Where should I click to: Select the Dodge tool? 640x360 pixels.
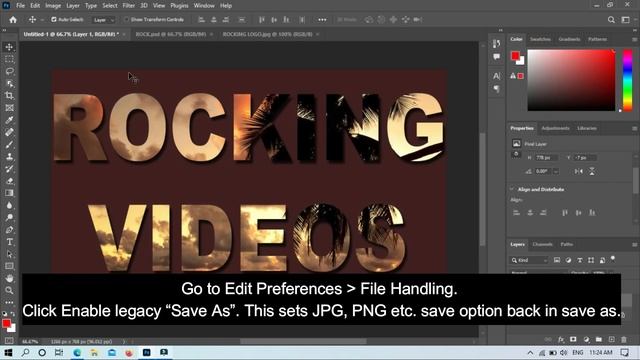(x=9, y=218)
